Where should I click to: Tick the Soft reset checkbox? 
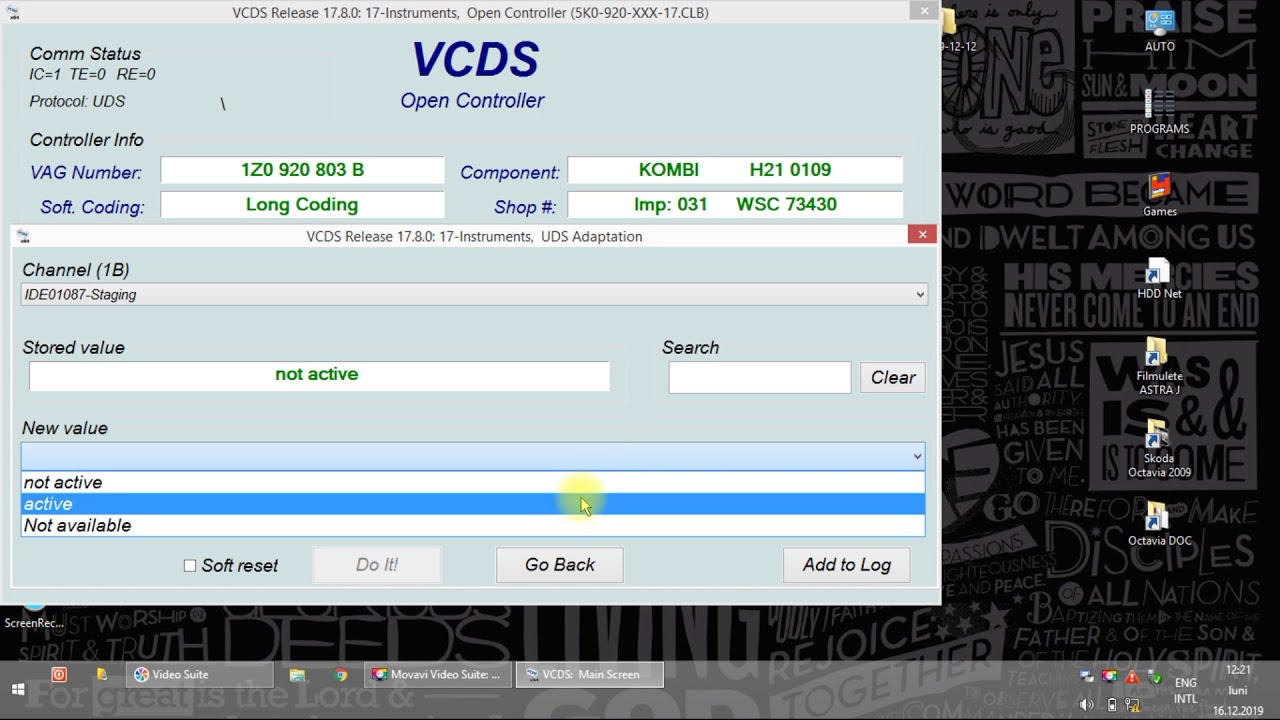(x=190, y=566)
